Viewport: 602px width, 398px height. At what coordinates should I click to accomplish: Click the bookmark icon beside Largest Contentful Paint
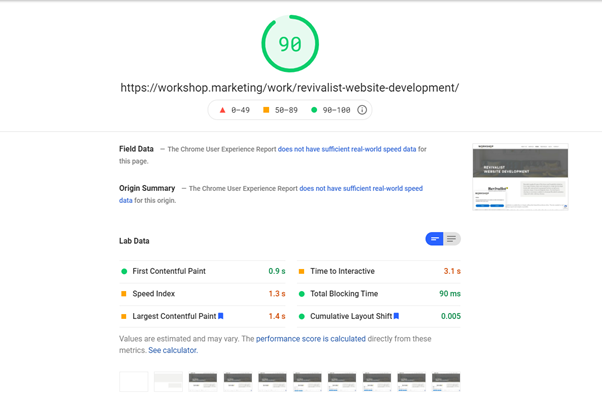[221, 316]
